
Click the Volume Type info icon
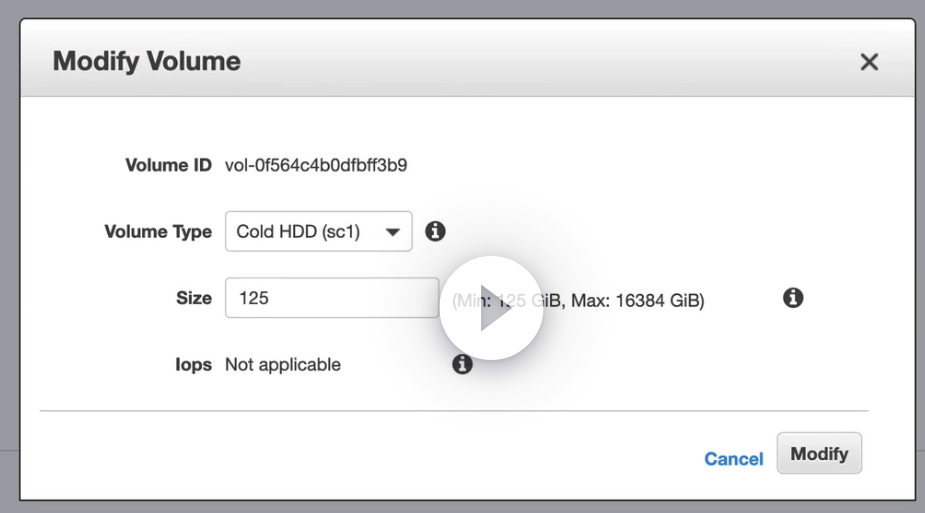pyautogui.click(x=435, y=231)
